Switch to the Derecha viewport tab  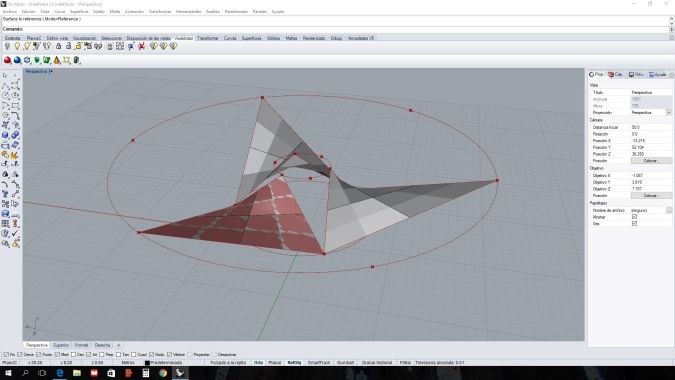tap(102, 345)
